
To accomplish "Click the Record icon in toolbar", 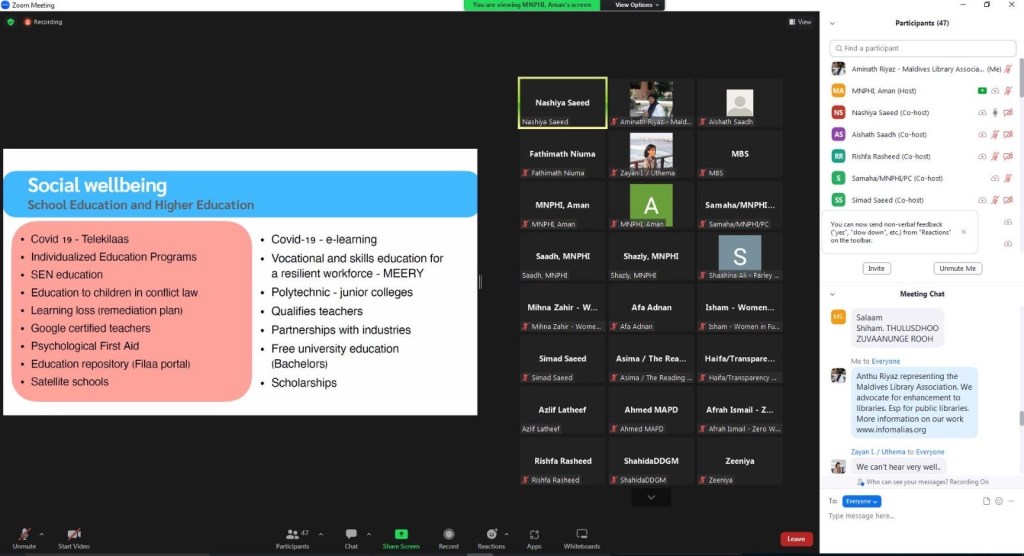I will click(448, 536).
